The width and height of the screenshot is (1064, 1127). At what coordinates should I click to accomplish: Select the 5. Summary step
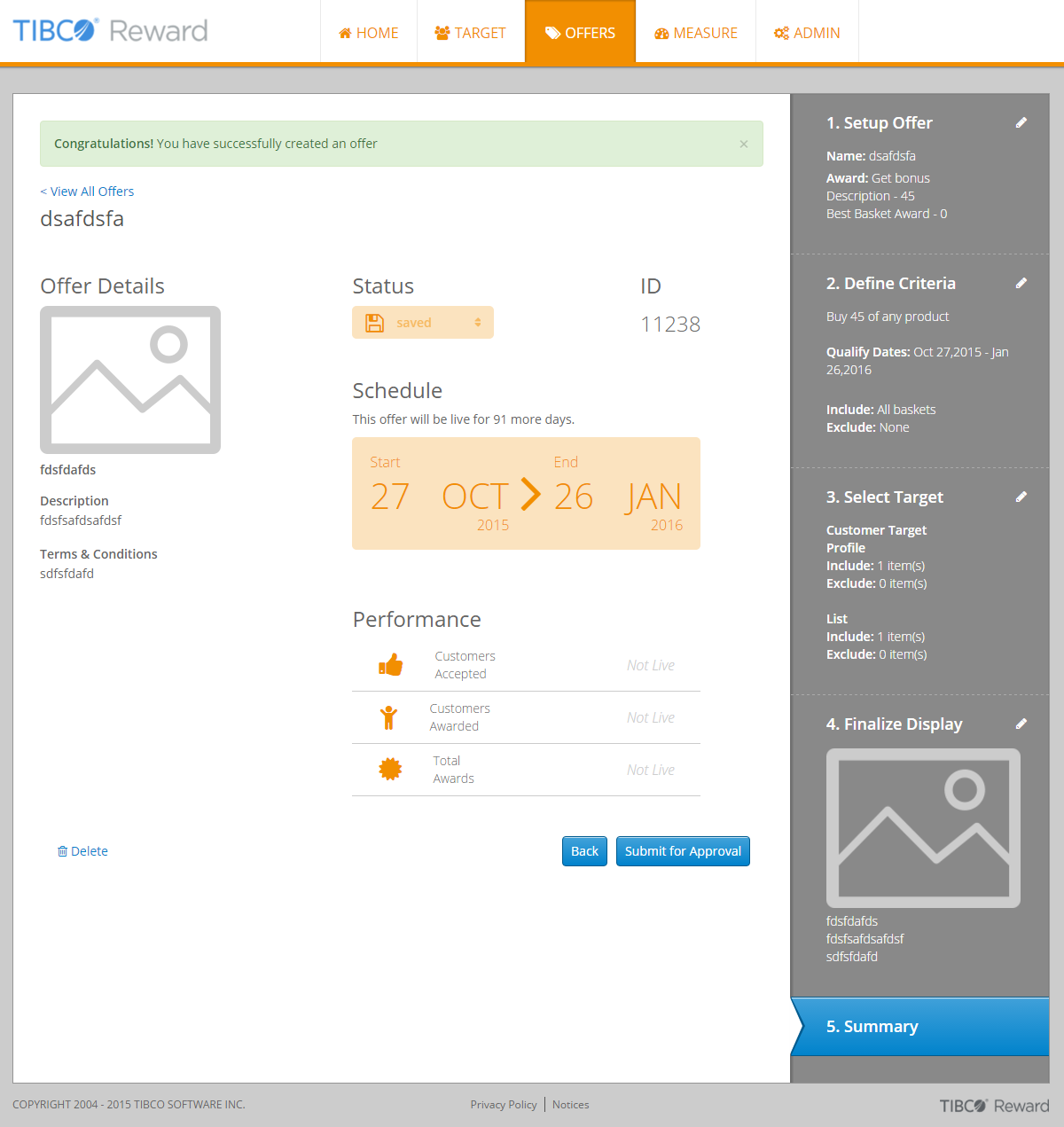(919, 1027)
